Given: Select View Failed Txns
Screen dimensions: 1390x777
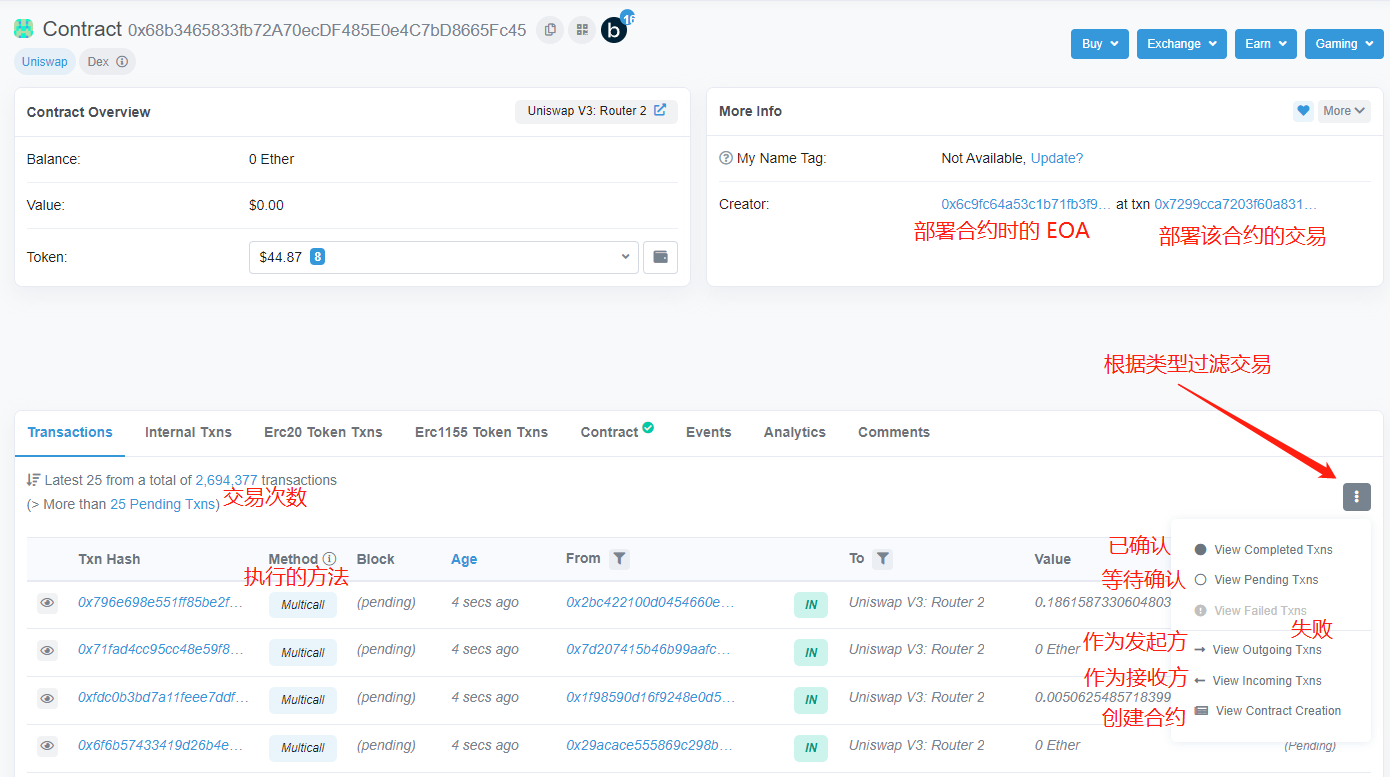Looking at the screenshot, I should coord(1251,611).
